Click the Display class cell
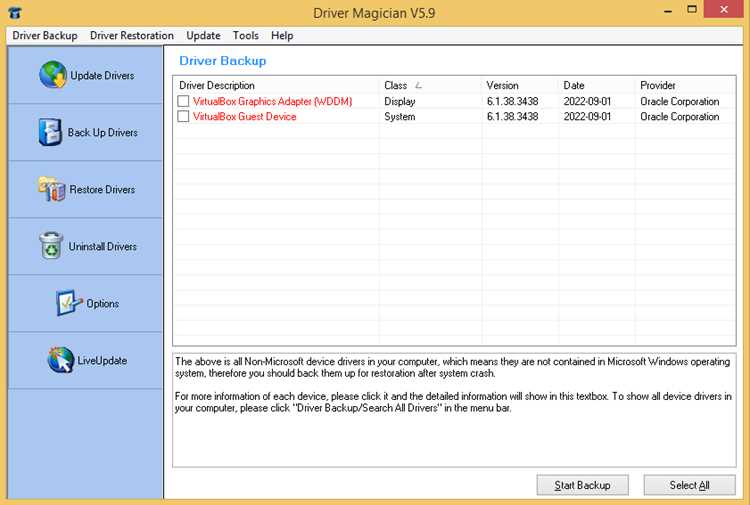The height and width of the screenshot is (505, 750). point(399,101)
